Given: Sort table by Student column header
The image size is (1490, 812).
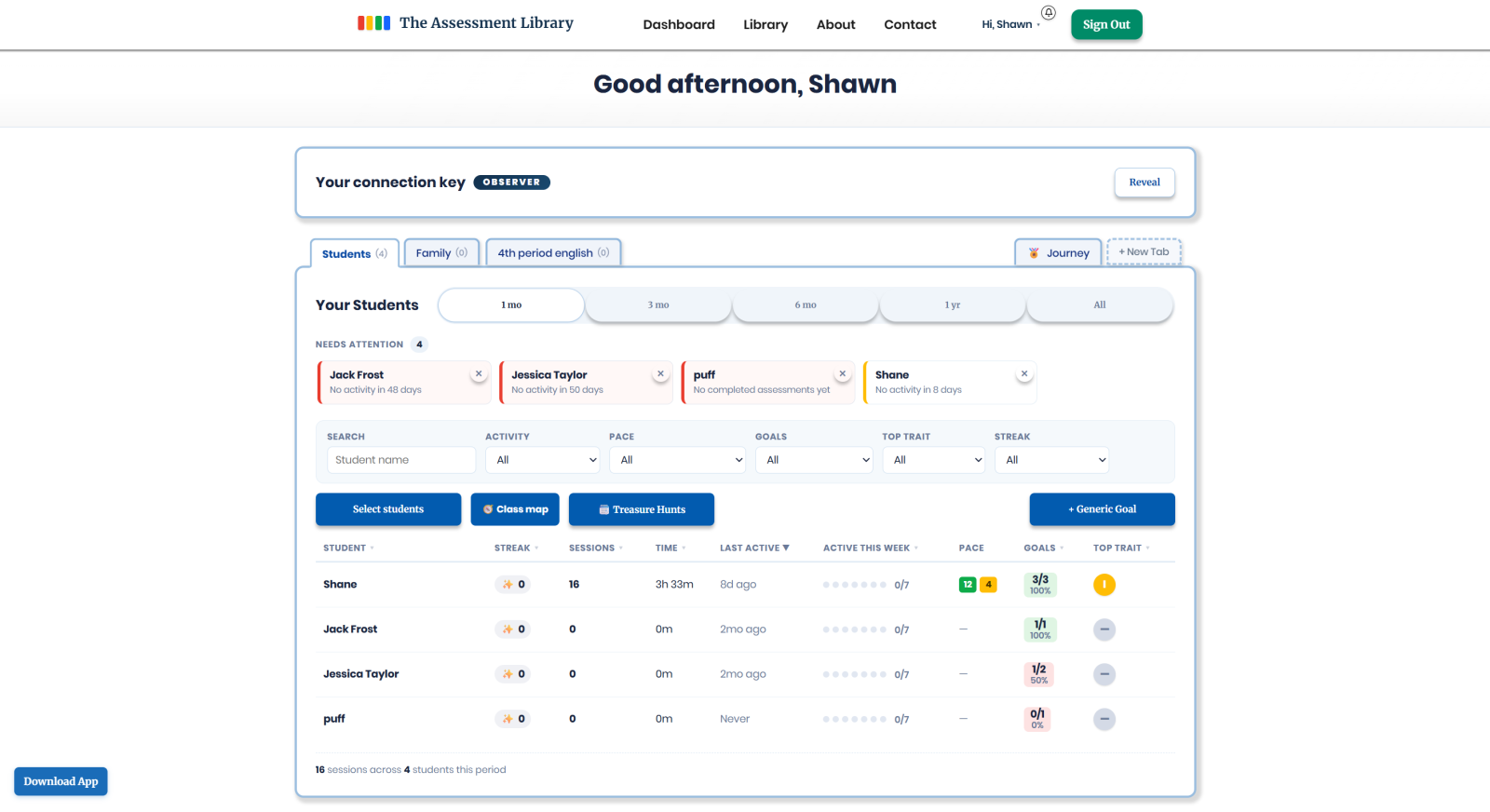Looking at the screenshot, I should coord(348,548).
